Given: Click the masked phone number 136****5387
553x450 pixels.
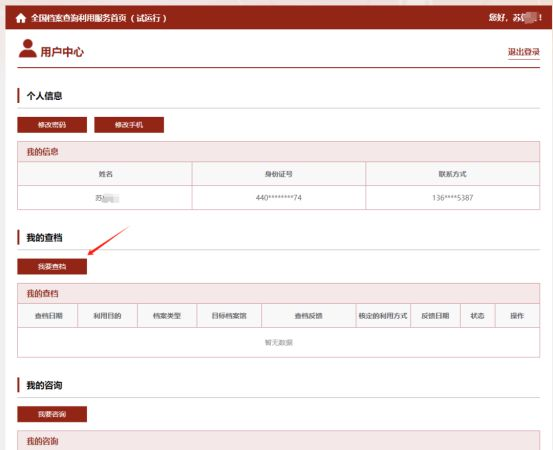Looking at the screenshot, I should point(452,197).
